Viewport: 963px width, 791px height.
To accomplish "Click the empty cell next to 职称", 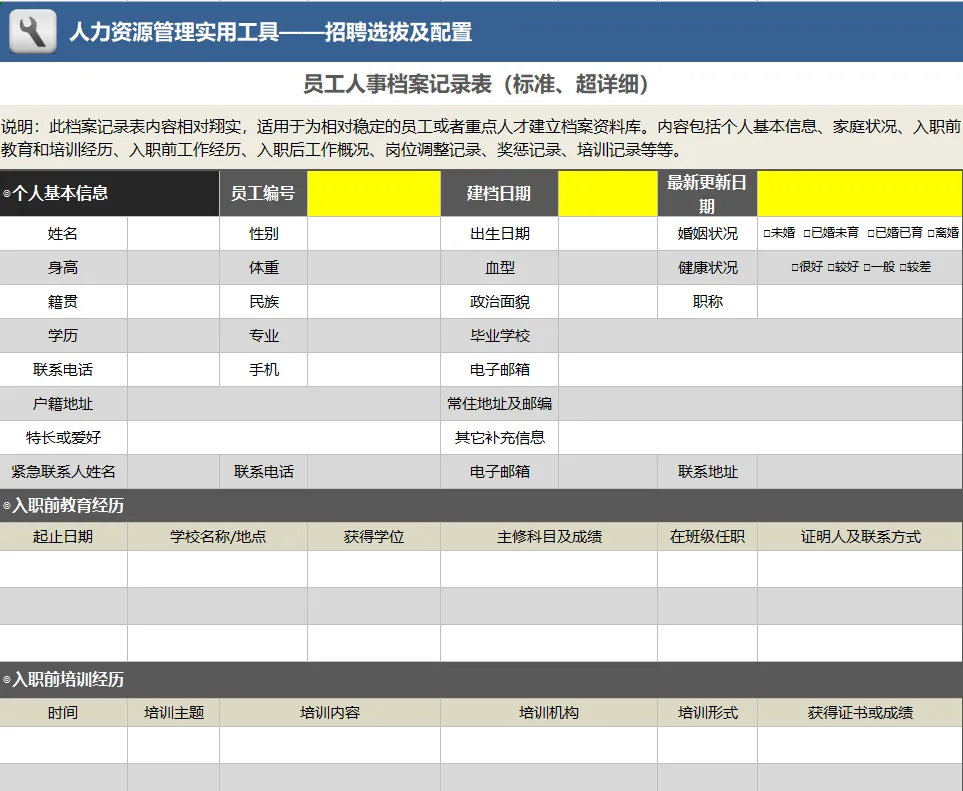I will 860,302.
